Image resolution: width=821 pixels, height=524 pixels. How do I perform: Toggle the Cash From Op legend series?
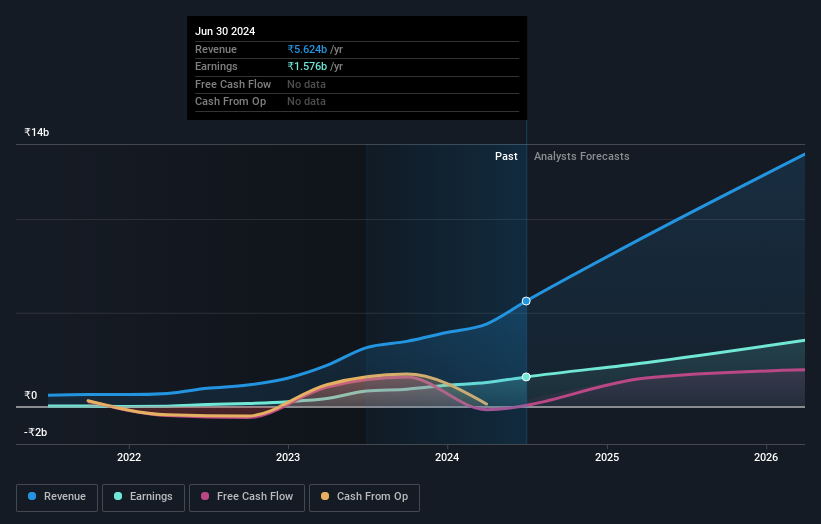364,497
